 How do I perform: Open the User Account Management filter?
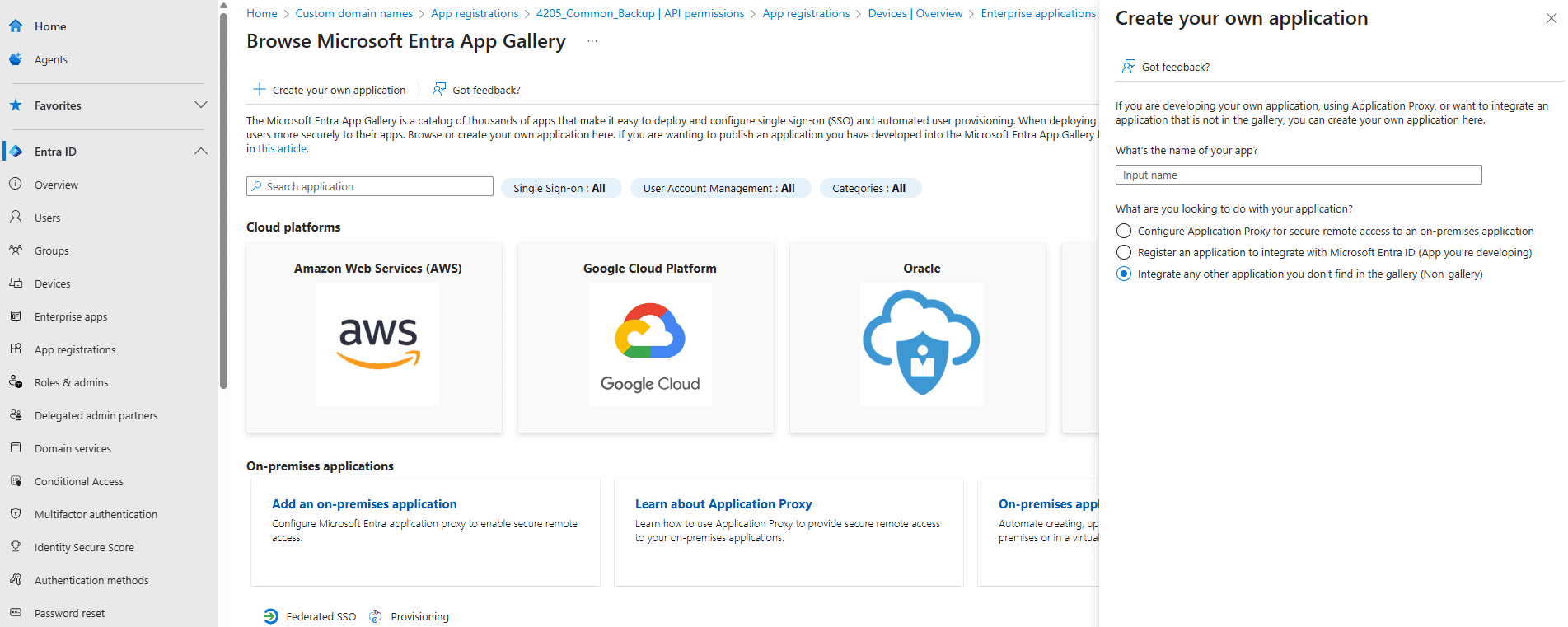pyautogui.click(x=720, y=188)
